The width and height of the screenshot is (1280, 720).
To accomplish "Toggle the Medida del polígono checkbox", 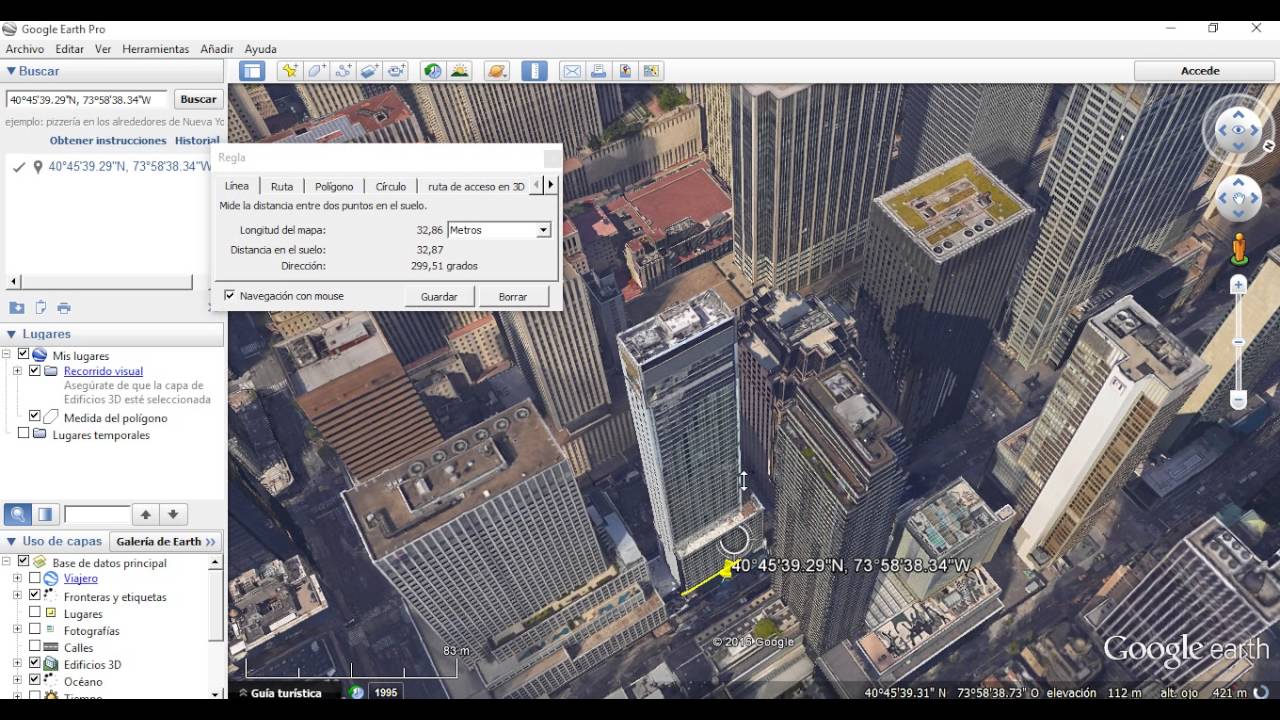I will click(35, 416).
